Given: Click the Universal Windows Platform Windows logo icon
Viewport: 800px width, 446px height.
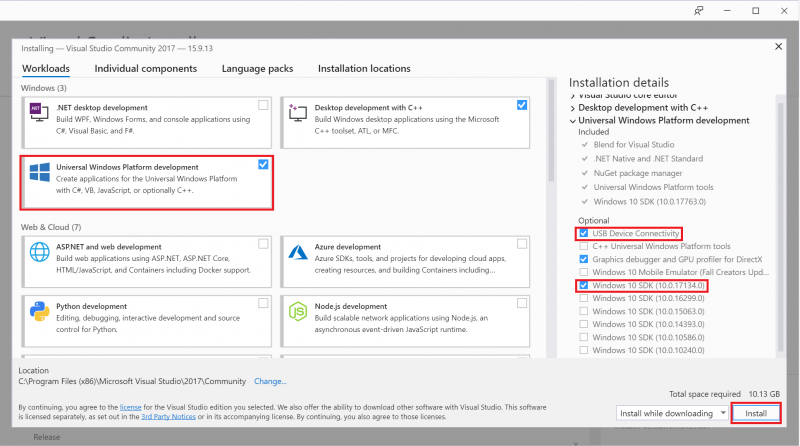Looking at the screenshot, I should (x=39, y=172).
